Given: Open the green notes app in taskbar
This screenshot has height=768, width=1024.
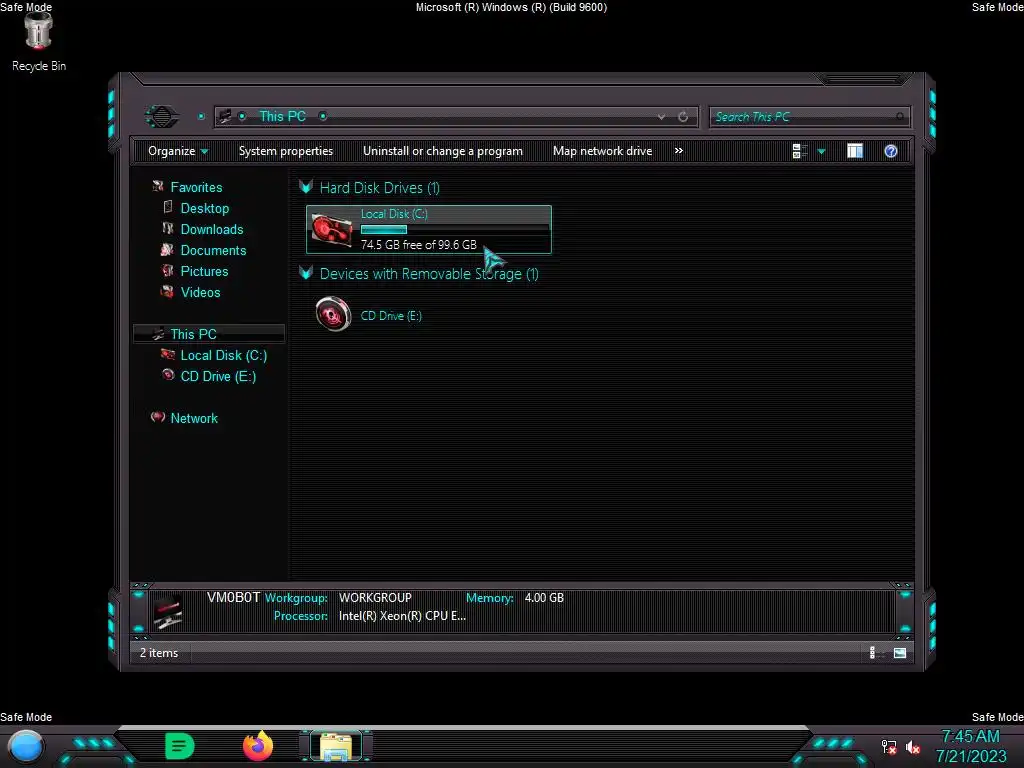Looking at the screenshot, I should tap(180, 746).
